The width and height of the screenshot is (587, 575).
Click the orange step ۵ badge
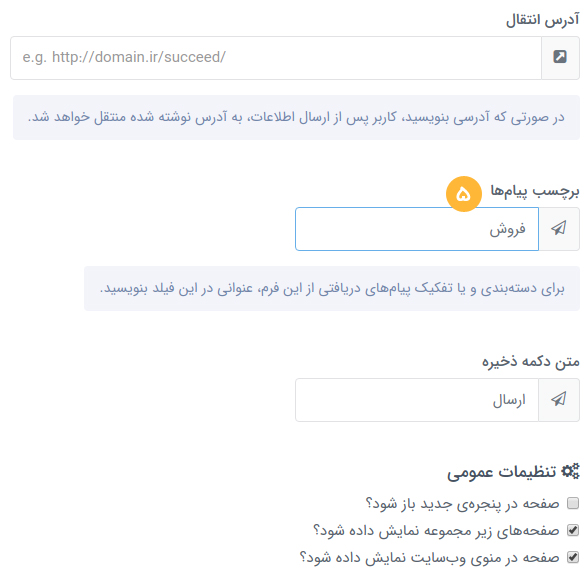click(x=463, y=194)
